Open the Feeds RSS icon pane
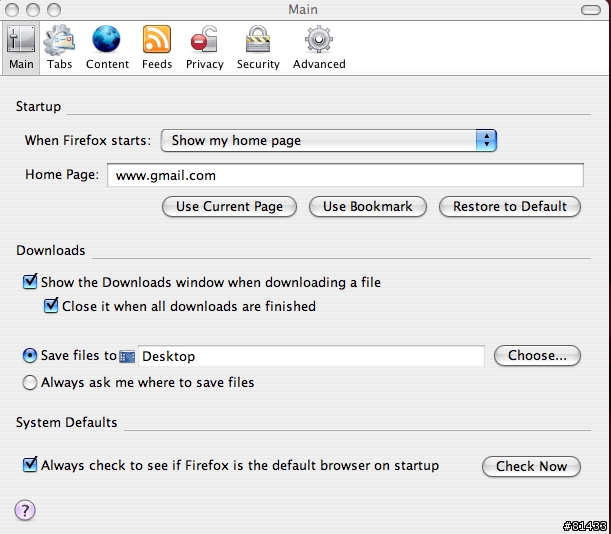Image resolution: width=611 pixels, height=534 pixels. click(x=157, y=48)
